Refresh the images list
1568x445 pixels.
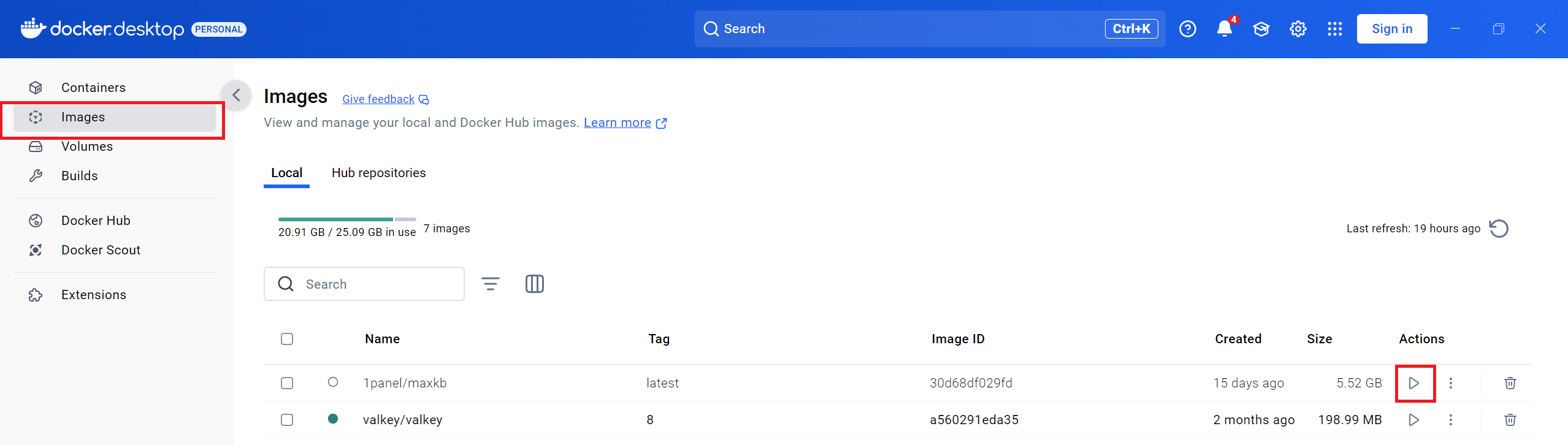pos(1499,229)
